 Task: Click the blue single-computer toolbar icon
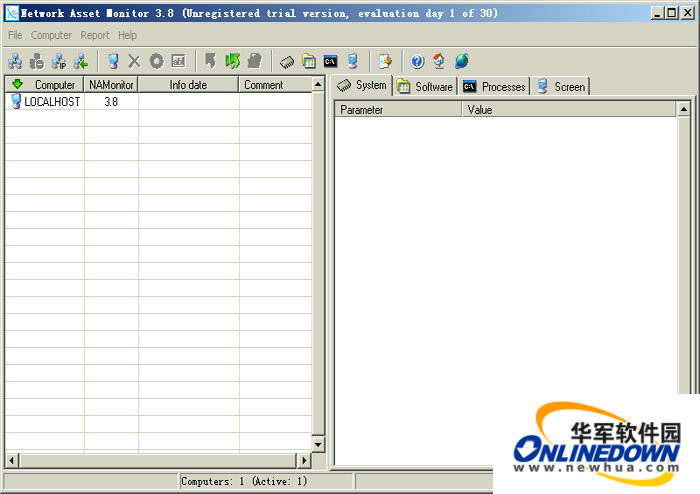tap(113, 61)
